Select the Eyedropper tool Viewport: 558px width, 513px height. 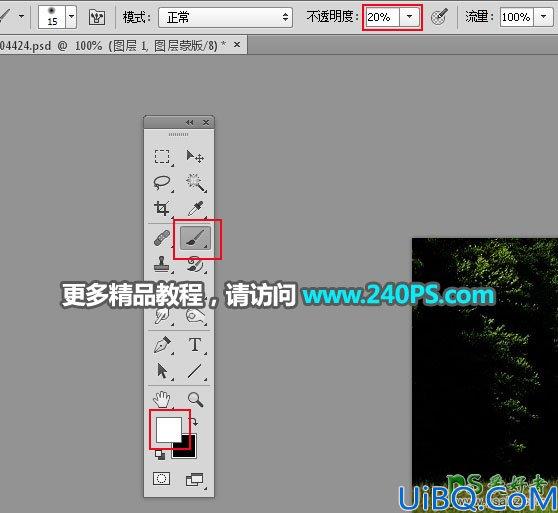(x=195, y=208)
